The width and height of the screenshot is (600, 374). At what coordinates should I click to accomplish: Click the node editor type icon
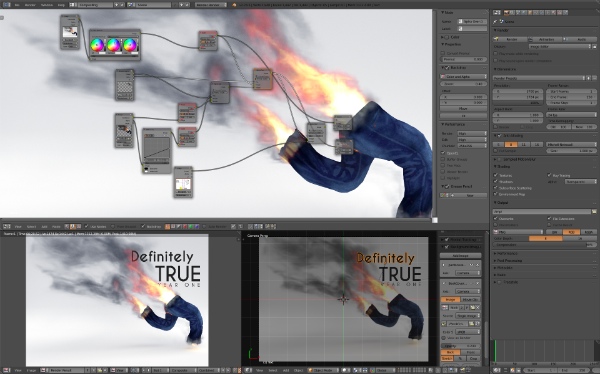7,227
